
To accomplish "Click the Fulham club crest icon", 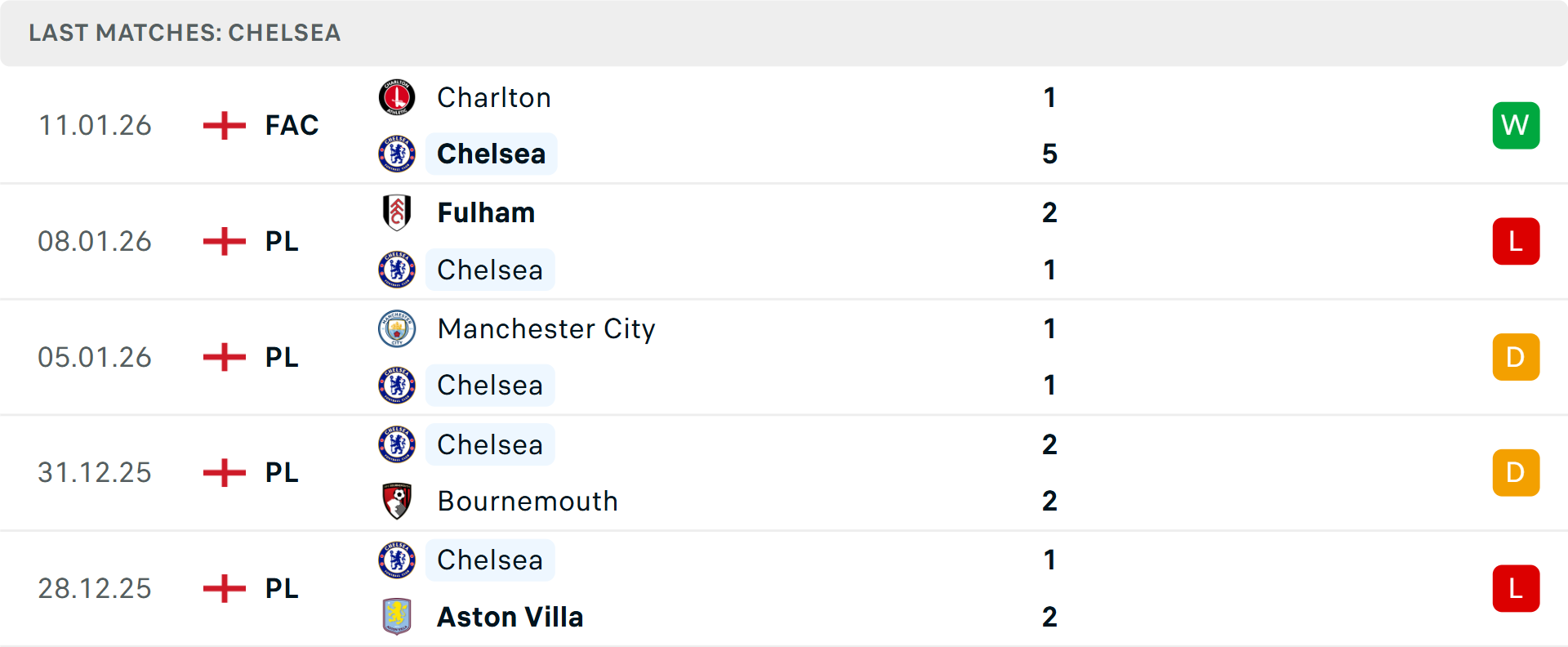I will click(397, 212).
